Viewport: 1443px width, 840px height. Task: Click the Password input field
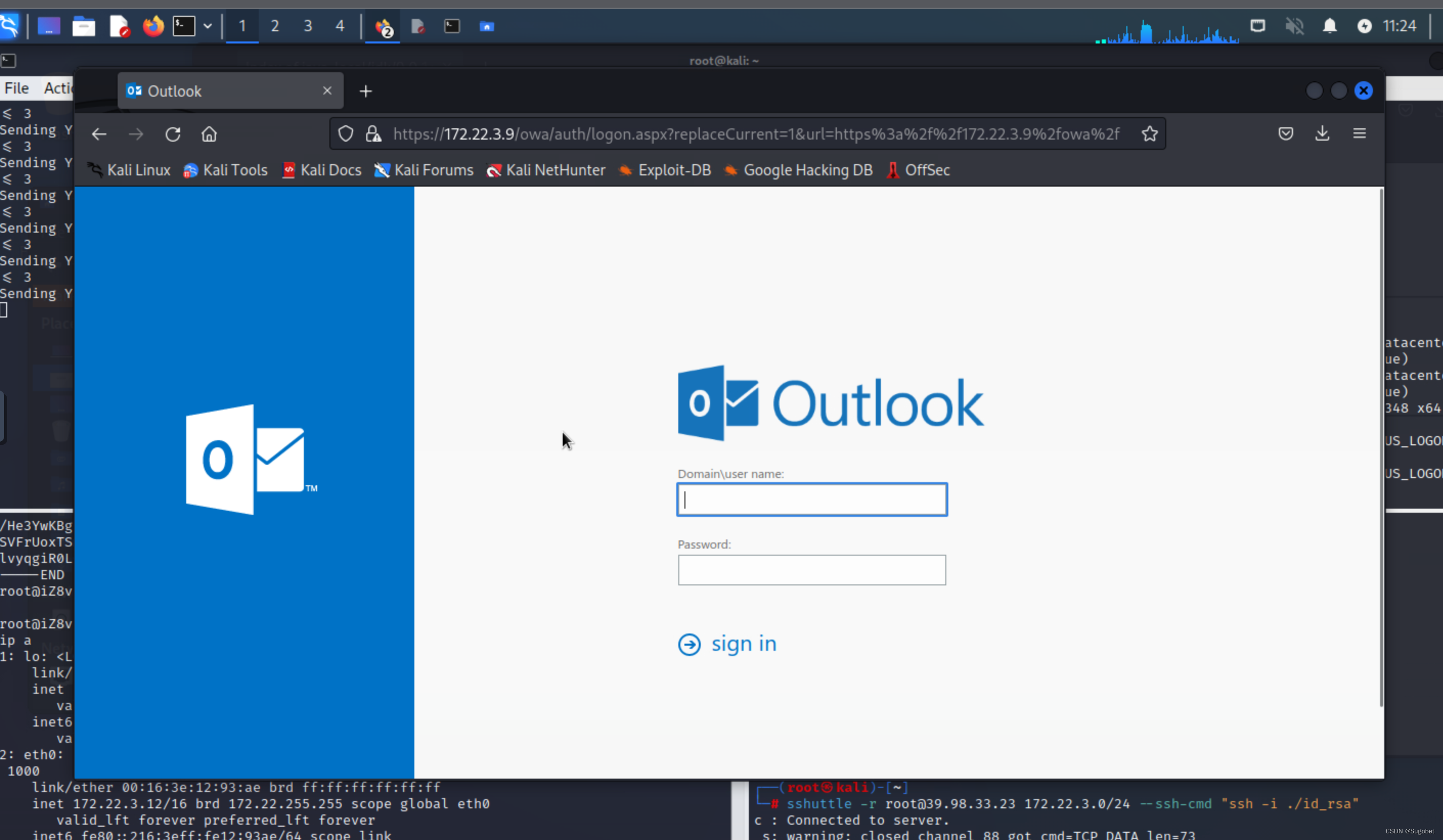pos(812,570)
